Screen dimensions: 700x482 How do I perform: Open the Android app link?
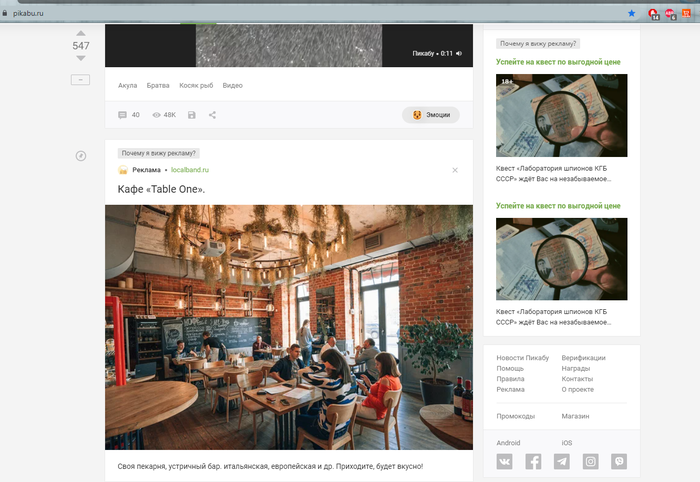click(508, 443)
